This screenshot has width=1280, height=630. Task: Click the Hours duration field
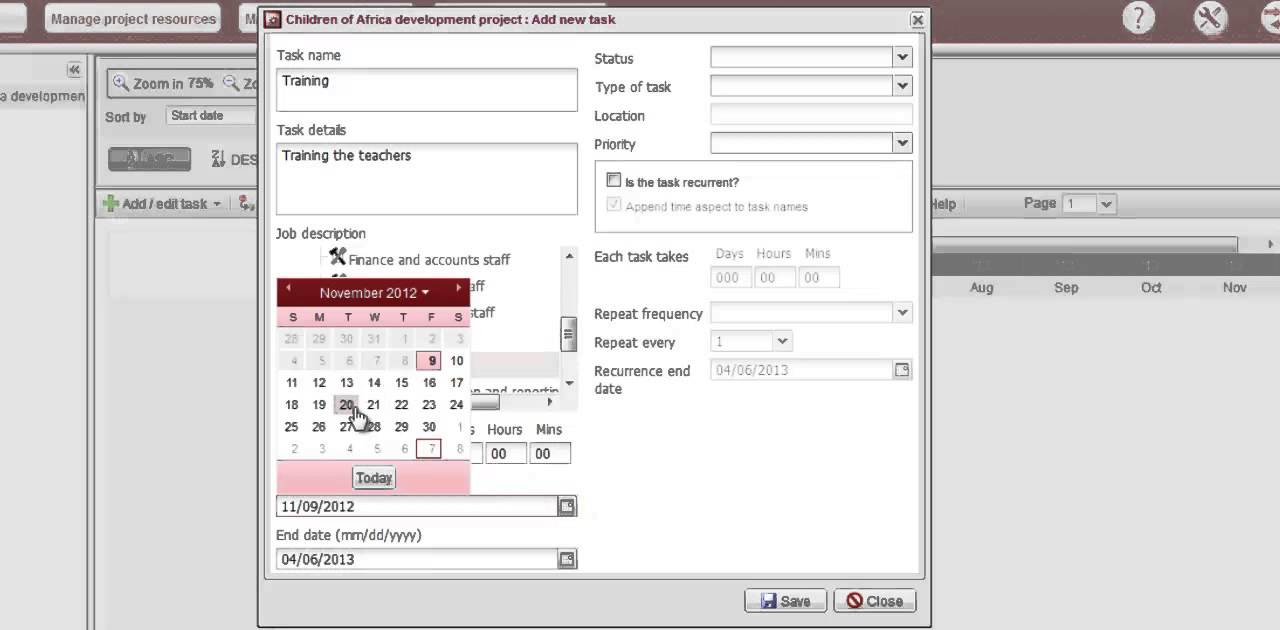(505, 454)
